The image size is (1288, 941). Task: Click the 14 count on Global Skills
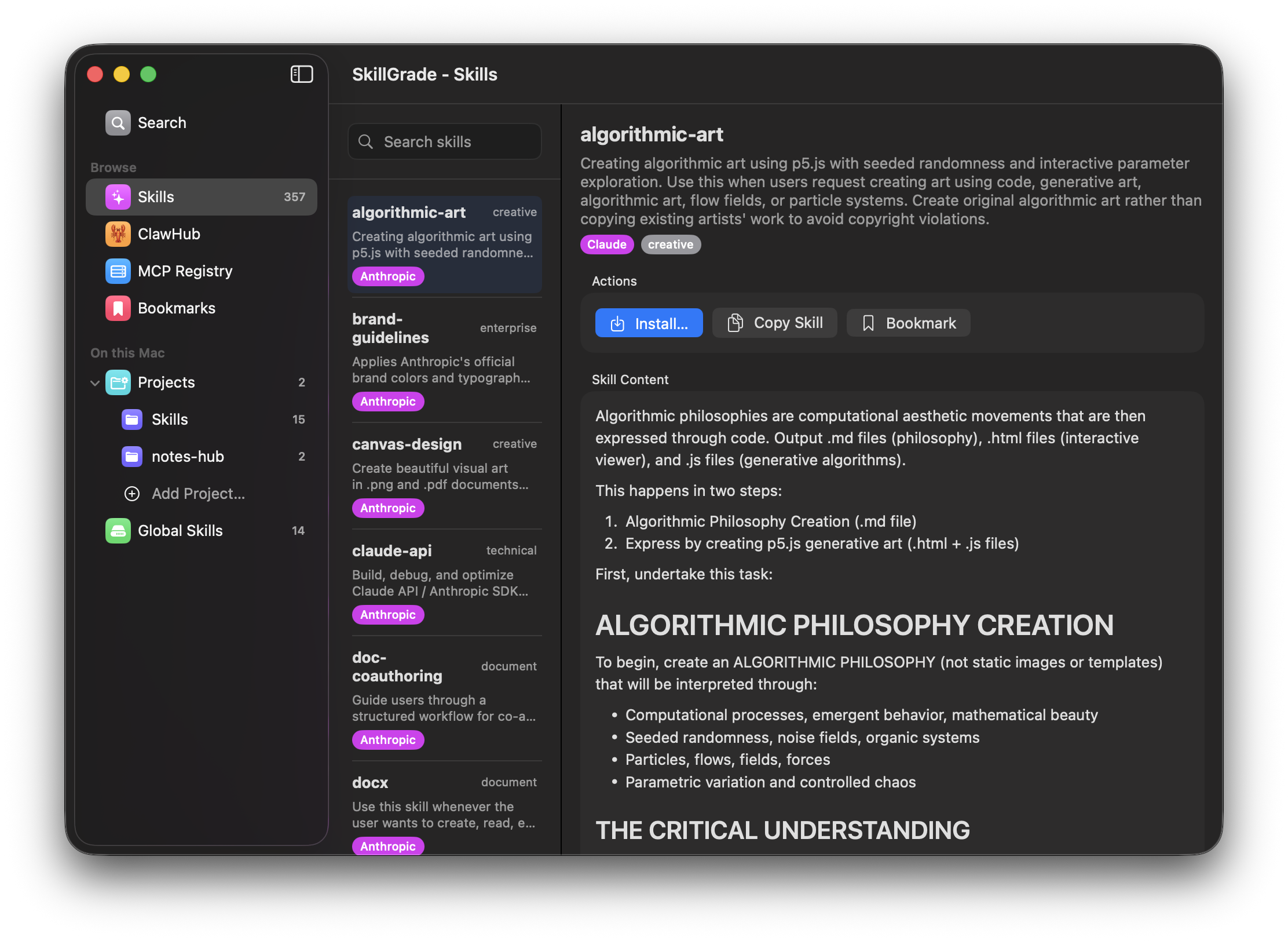pyautogui.click(x=298, y=531)
